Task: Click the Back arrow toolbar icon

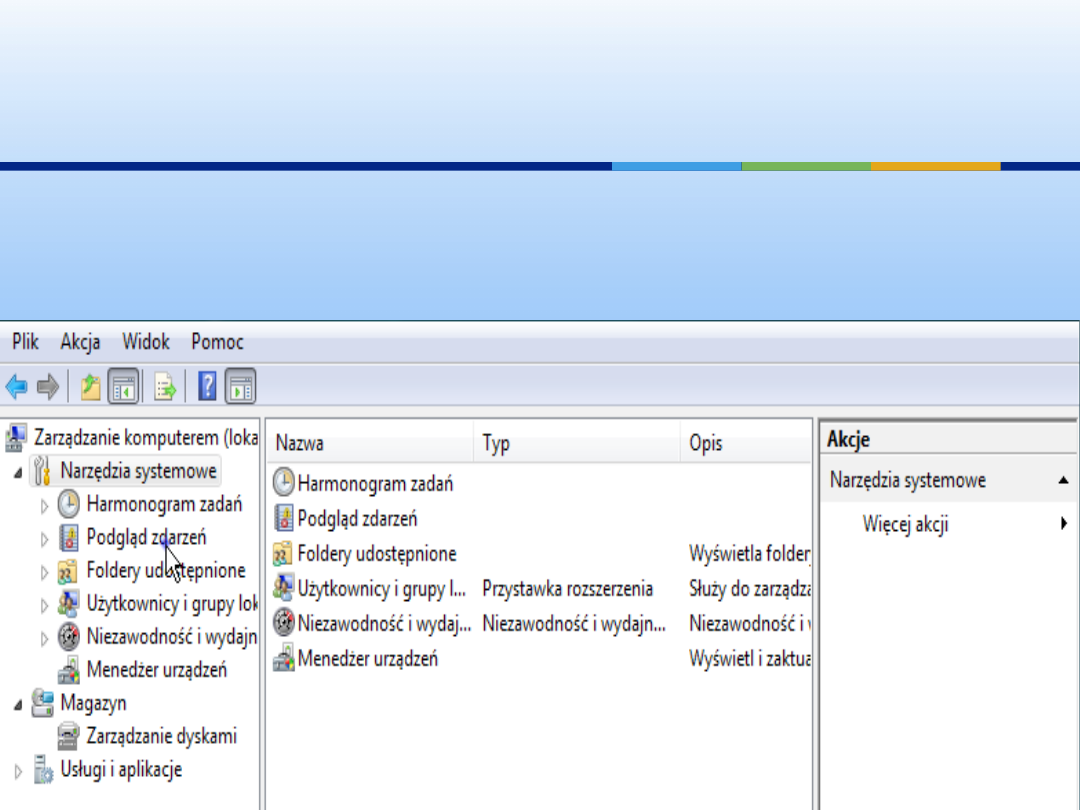Action: (16, 386)
